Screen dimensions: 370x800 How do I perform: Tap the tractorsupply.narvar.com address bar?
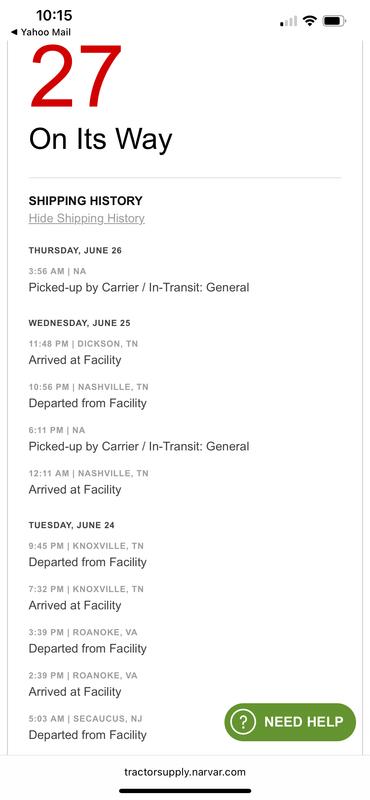pyautogui.click(x=185, y=771)
